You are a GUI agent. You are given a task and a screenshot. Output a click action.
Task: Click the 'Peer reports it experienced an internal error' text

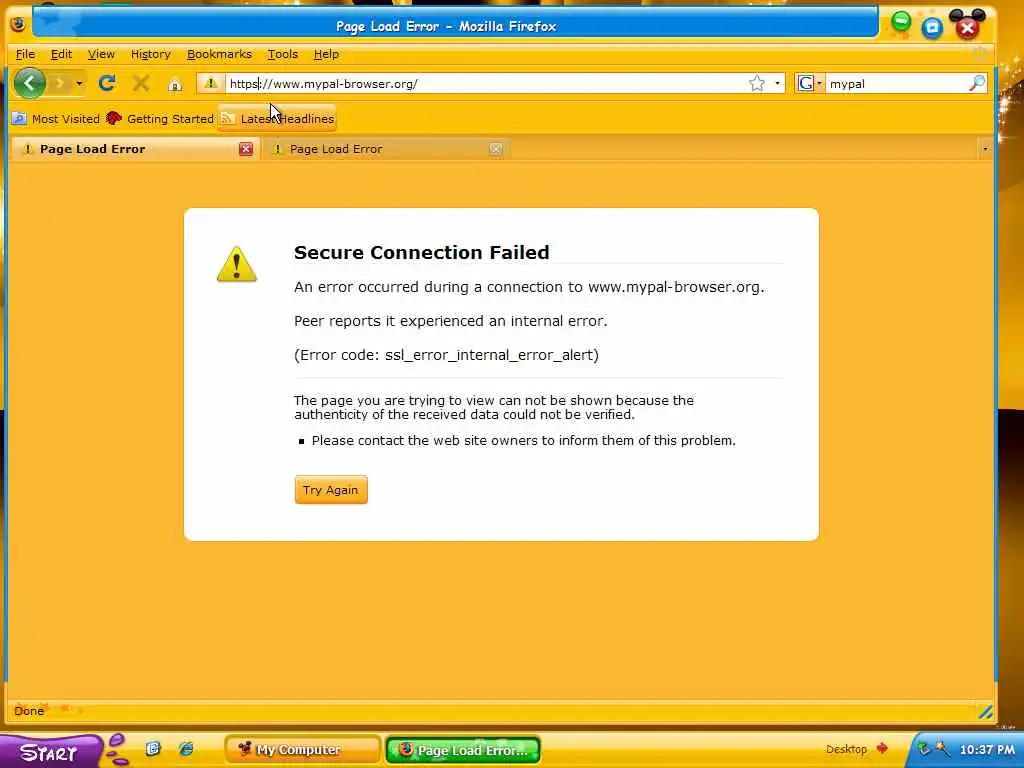(451, 321)
